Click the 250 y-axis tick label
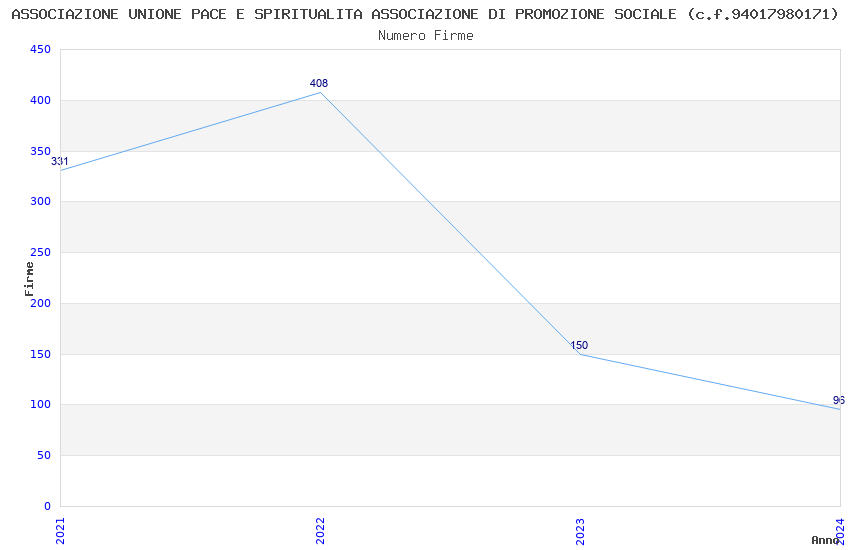Screen dimensions: 850x550 point(41,253)
